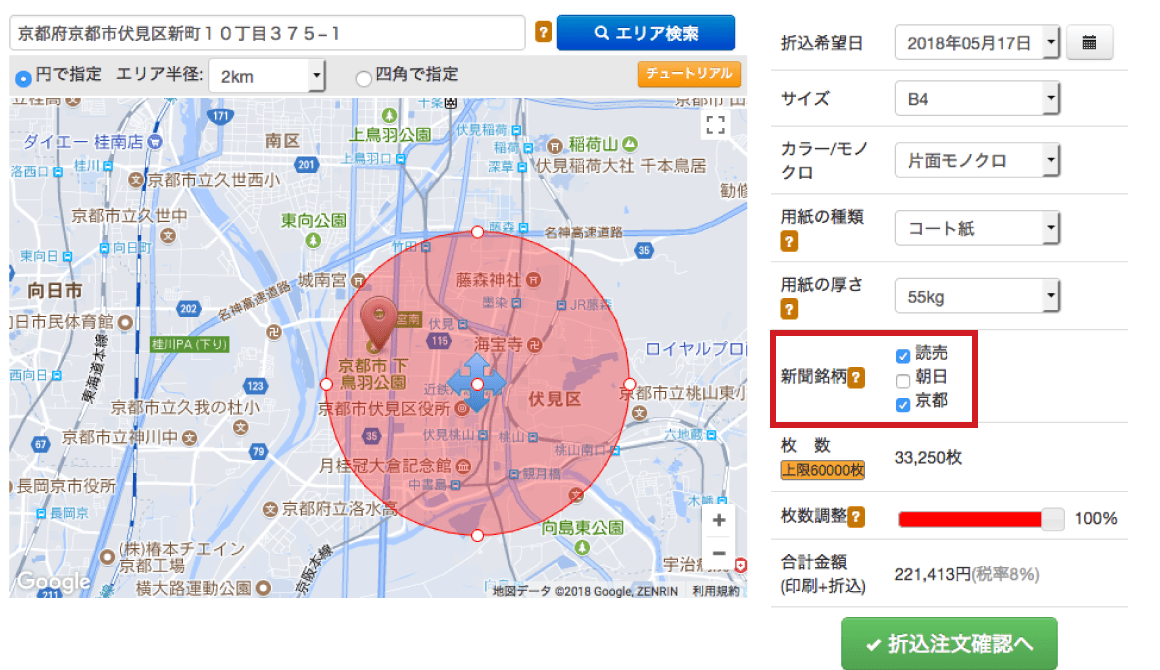Select the 四角で指定 radio option

point(364,76)
